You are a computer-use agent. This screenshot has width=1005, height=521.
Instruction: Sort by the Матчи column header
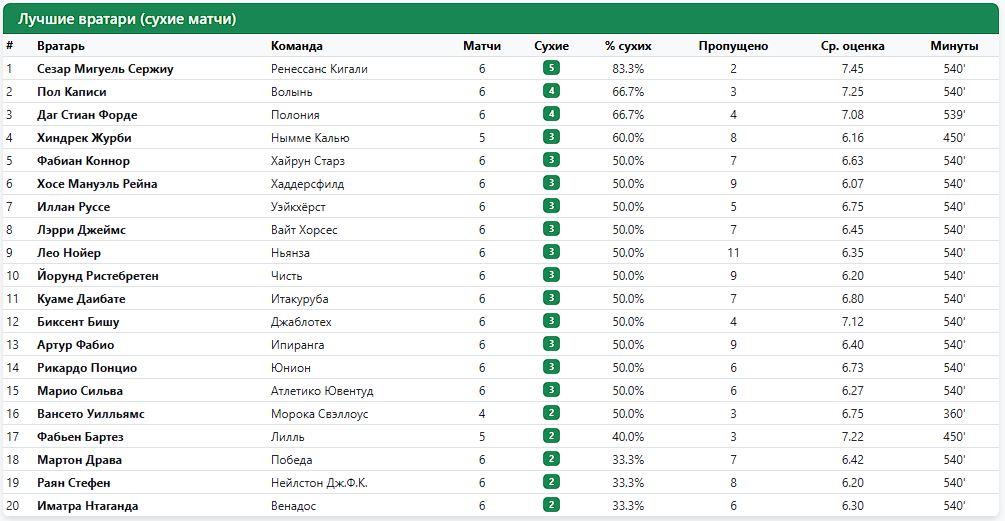[x=482, y=45]
